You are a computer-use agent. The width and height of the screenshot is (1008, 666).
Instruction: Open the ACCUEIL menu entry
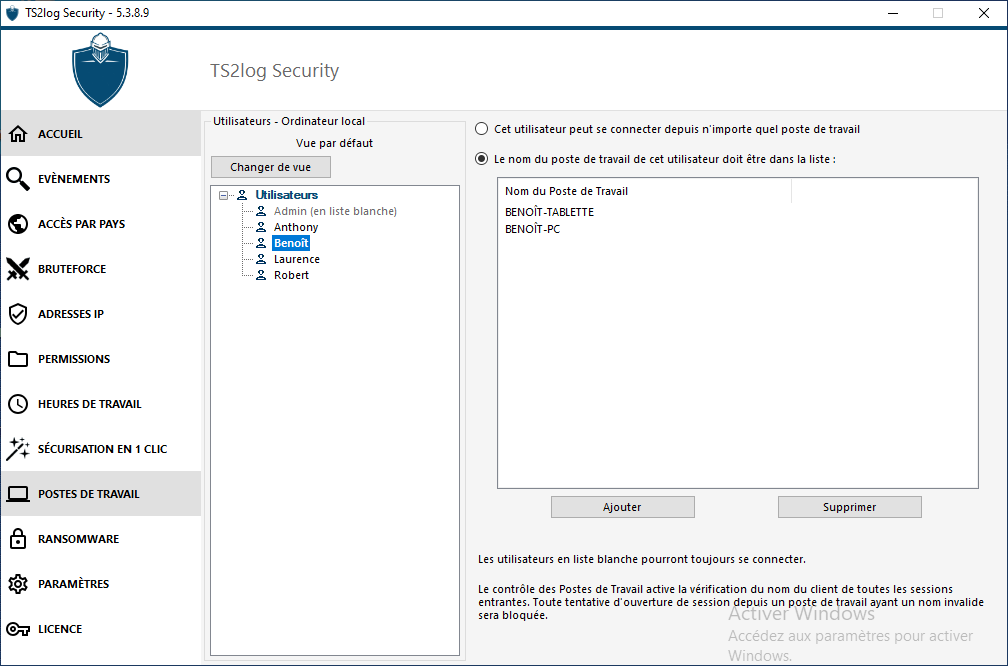pos(101,134)
